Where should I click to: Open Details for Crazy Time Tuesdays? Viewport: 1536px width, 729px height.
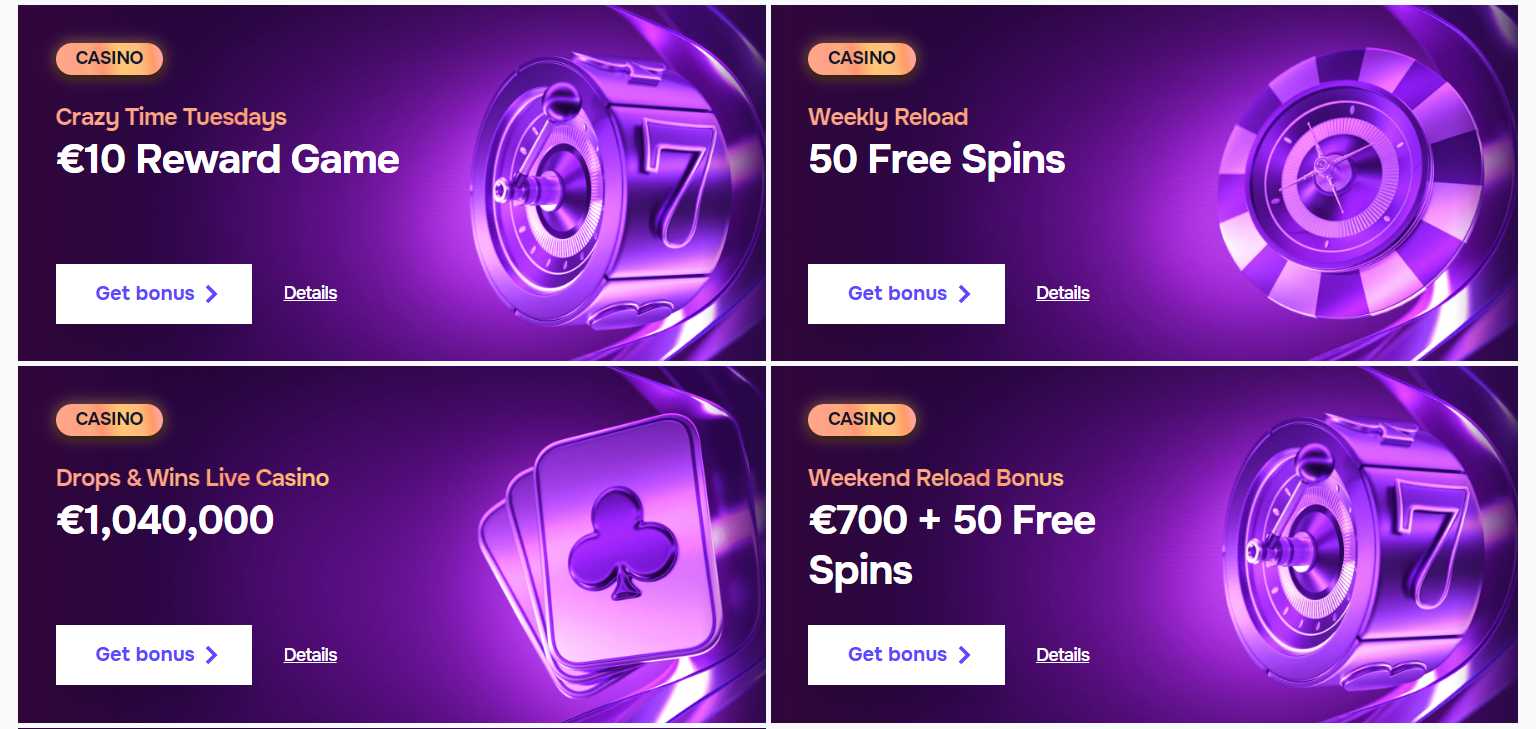tap(310, 293)
